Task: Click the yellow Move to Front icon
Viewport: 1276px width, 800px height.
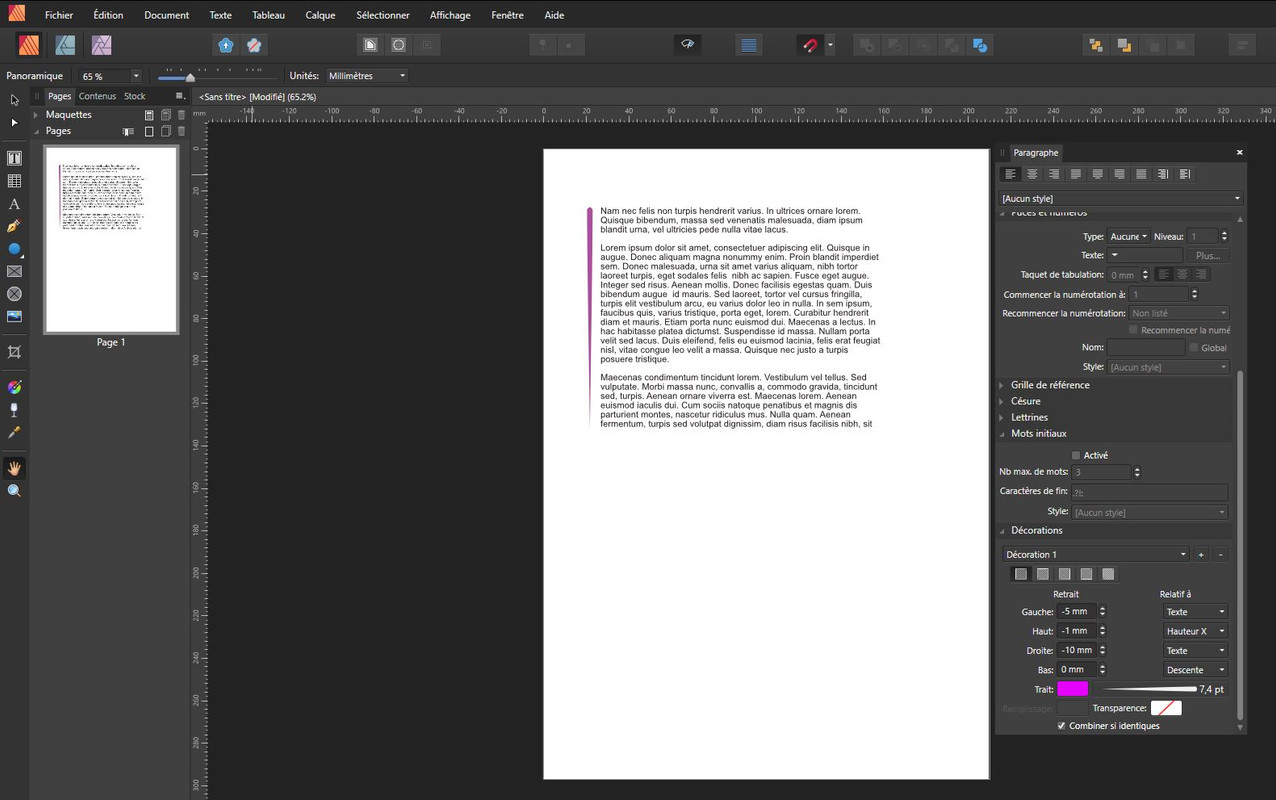Action: pyautogui.click(x=1096, y=45)
